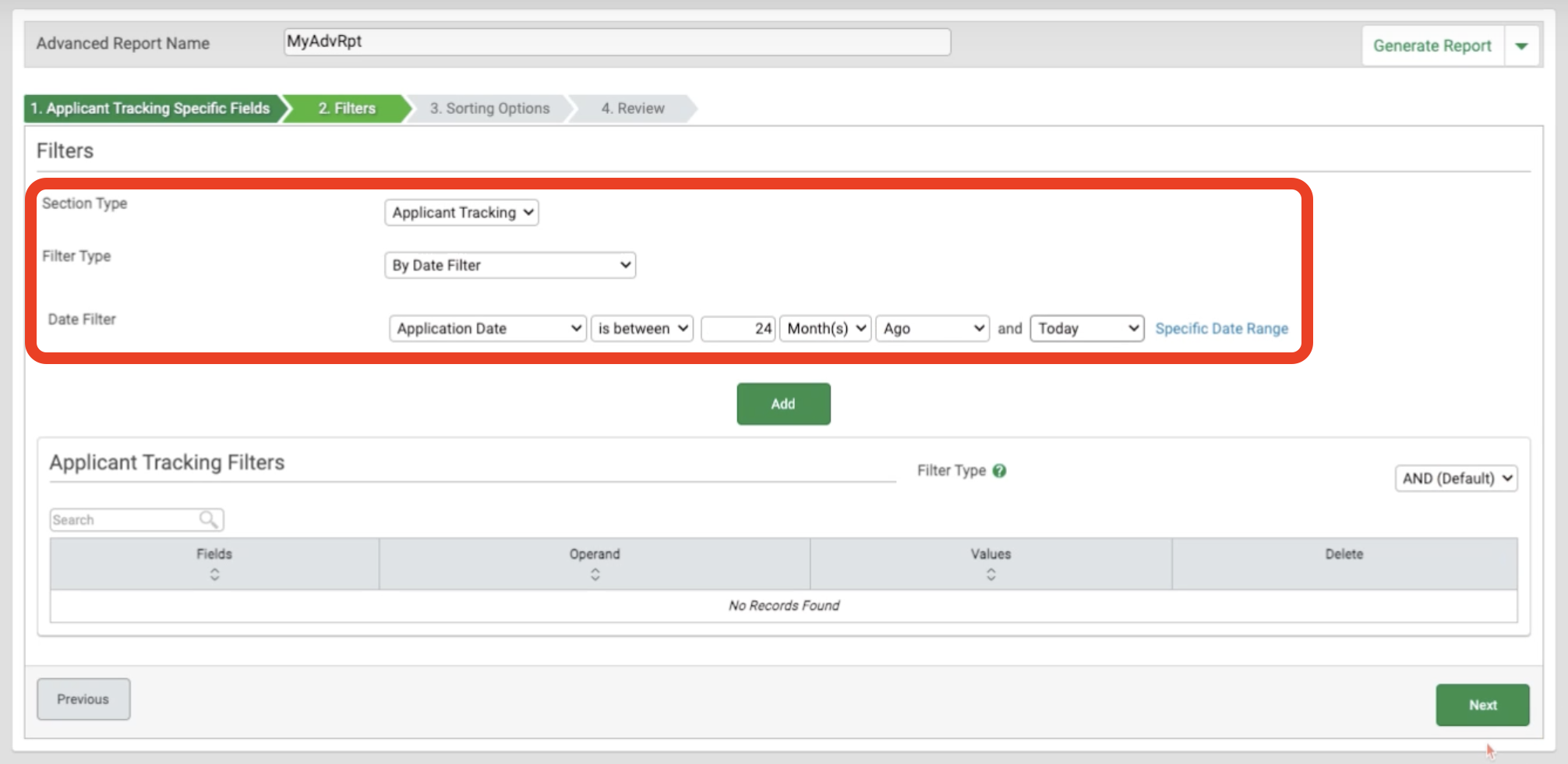Open the Application Date dropdown
This screenshot has width=1568, height=764.
pyautogui.click(x=487, y=328)
